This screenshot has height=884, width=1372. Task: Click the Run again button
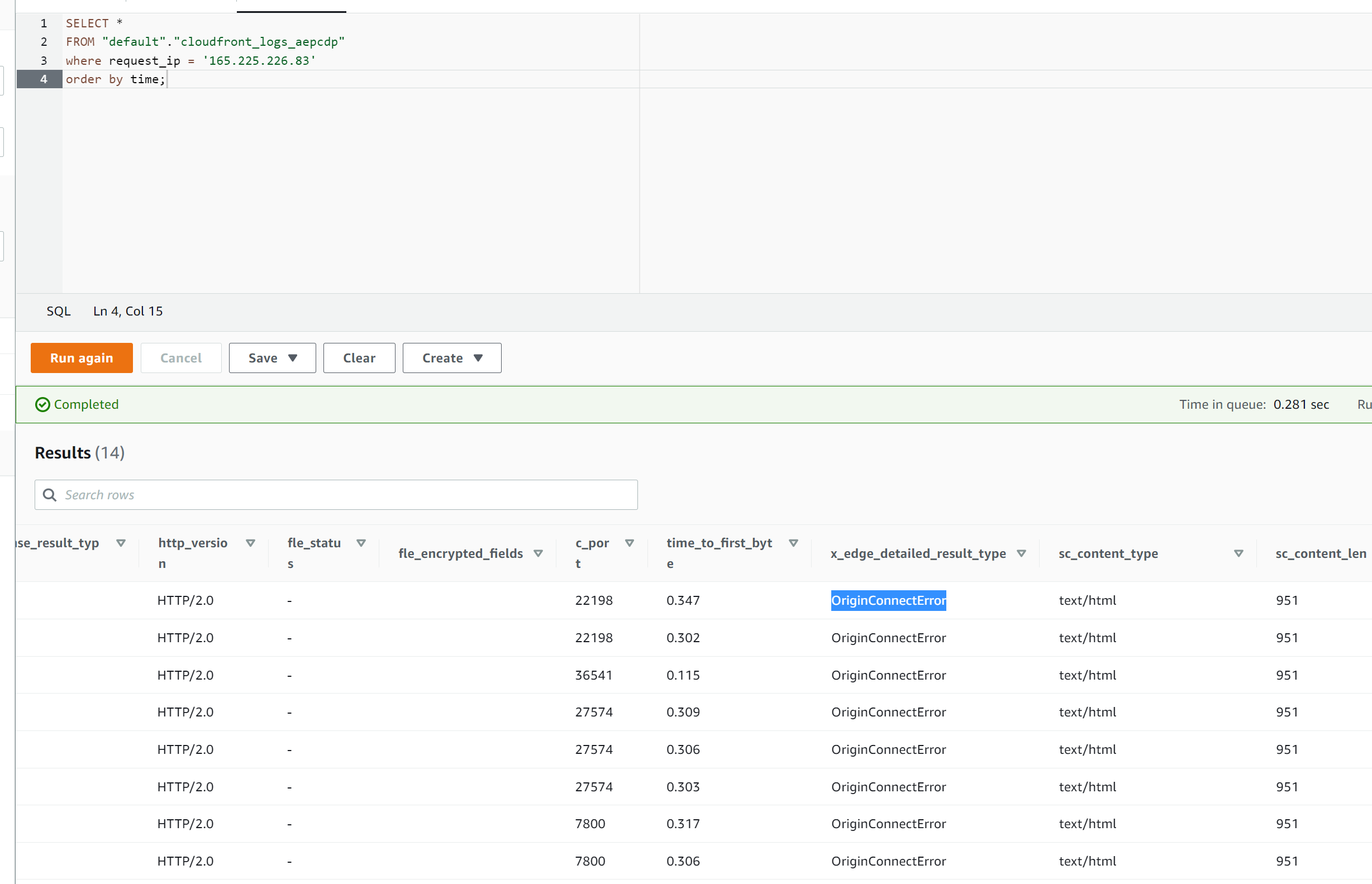[x=82, y=357]
